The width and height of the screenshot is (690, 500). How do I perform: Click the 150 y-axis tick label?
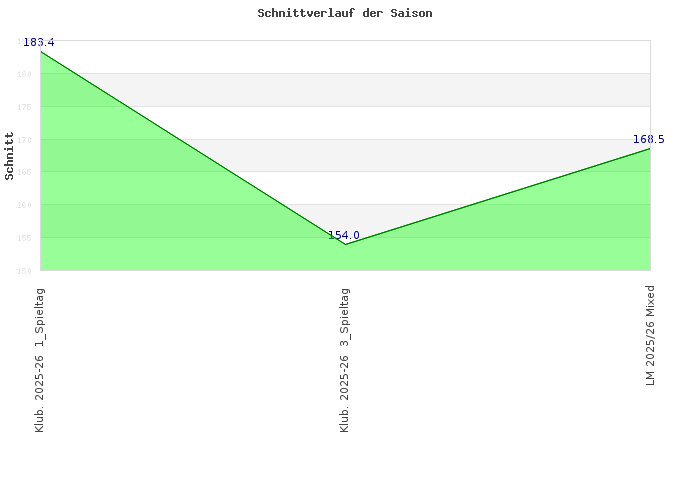point(29,270)
